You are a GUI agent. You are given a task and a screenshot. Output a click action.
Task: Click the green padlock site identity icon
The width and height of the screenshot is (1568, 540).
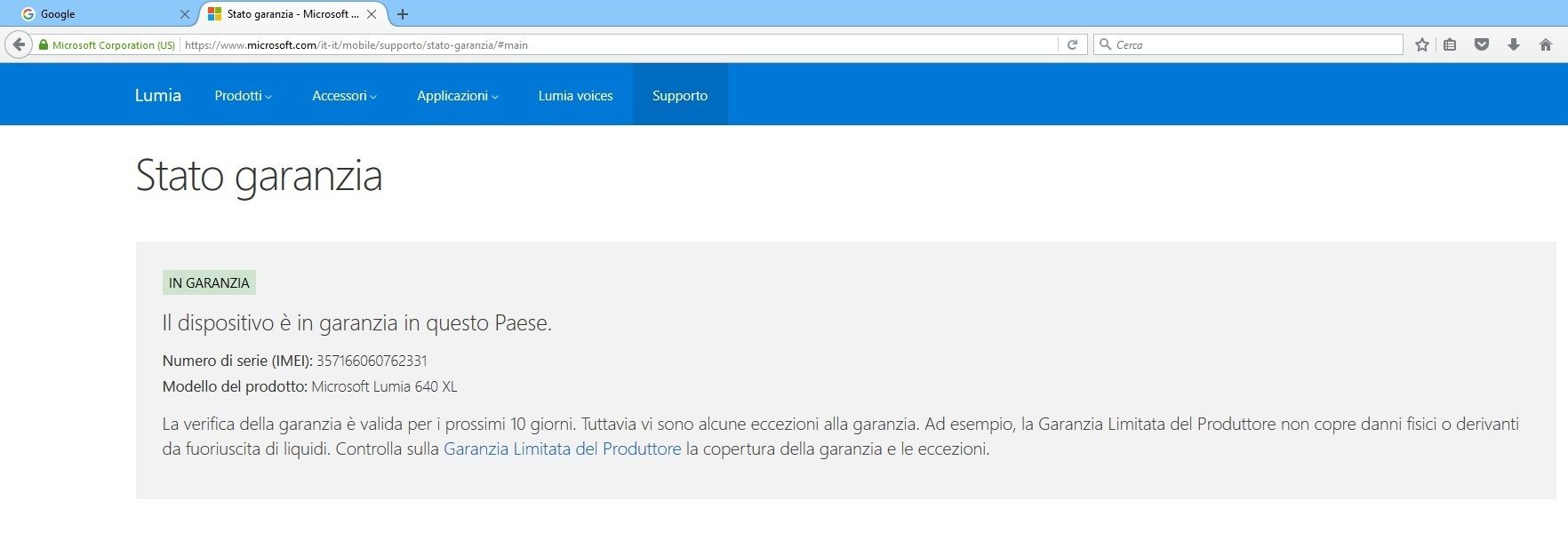pos(43,44)
